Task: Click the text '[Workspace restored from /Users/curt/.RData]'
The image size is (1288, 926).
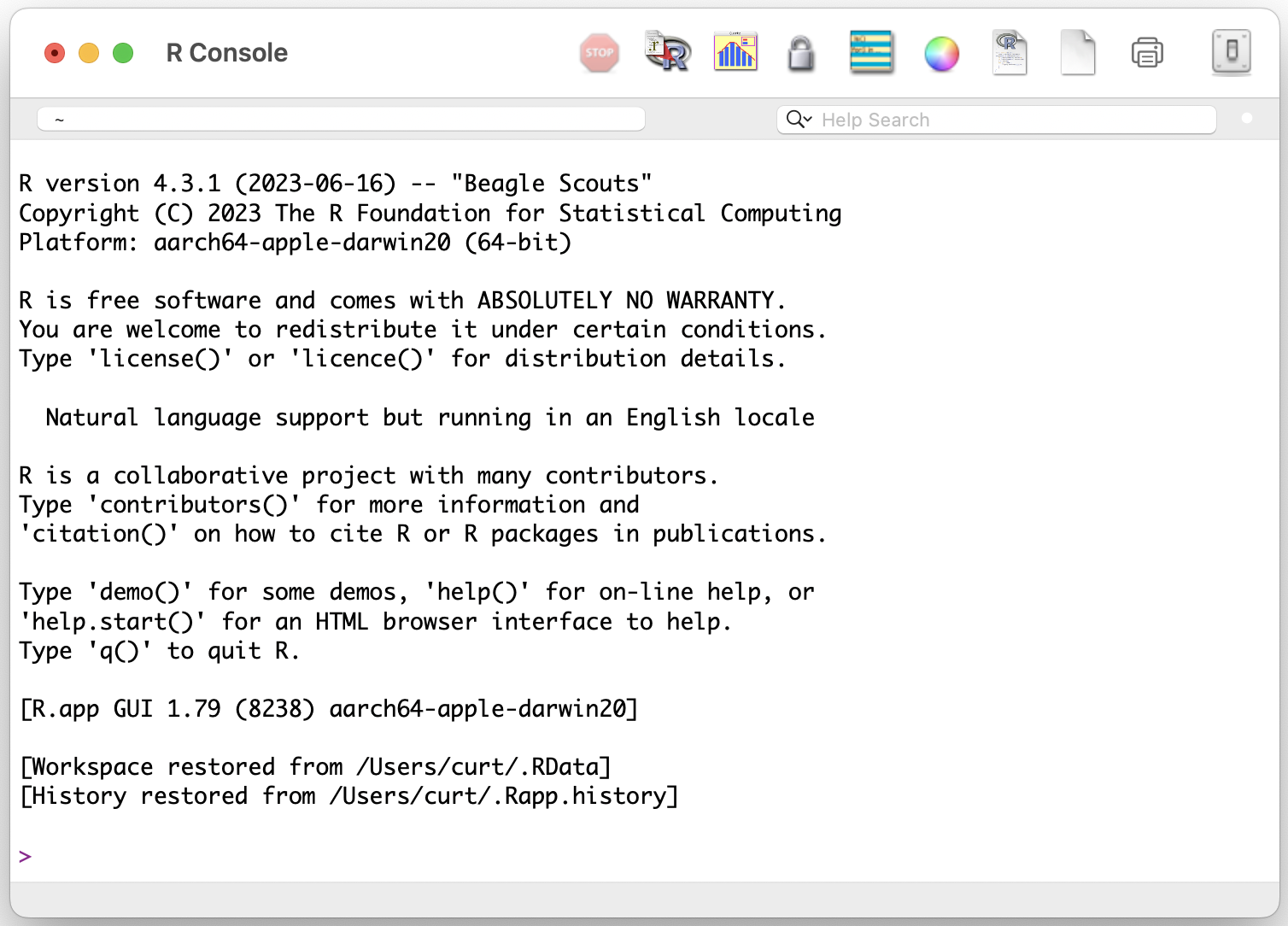Action: [x=315, y=767]
